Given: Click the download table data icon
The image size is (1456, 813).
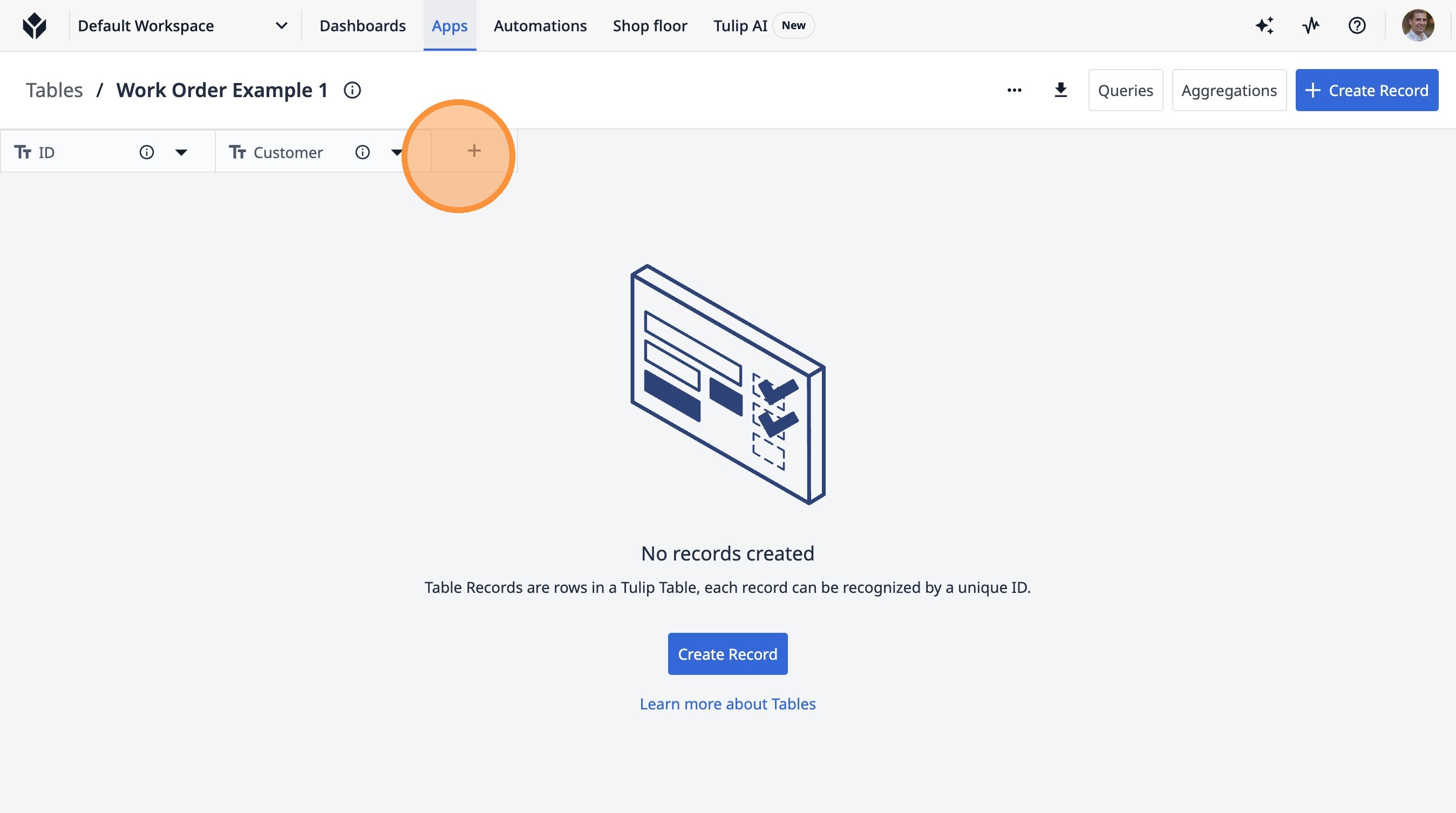Looking at the screenshot, I should (1060, 91).
